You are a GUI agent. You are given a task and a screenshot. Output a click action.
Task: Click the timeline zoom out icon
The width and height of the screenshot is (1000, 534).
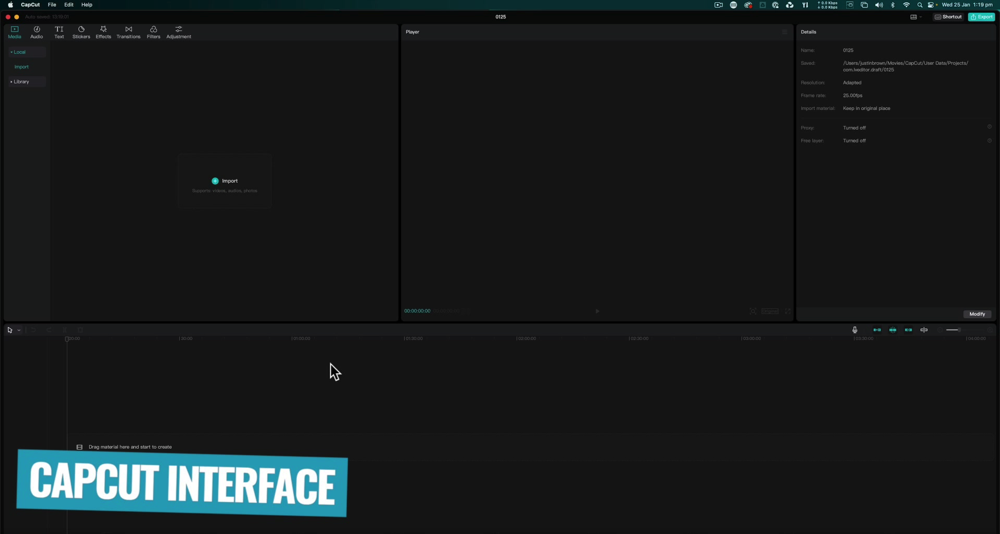(x=940, y=330)
